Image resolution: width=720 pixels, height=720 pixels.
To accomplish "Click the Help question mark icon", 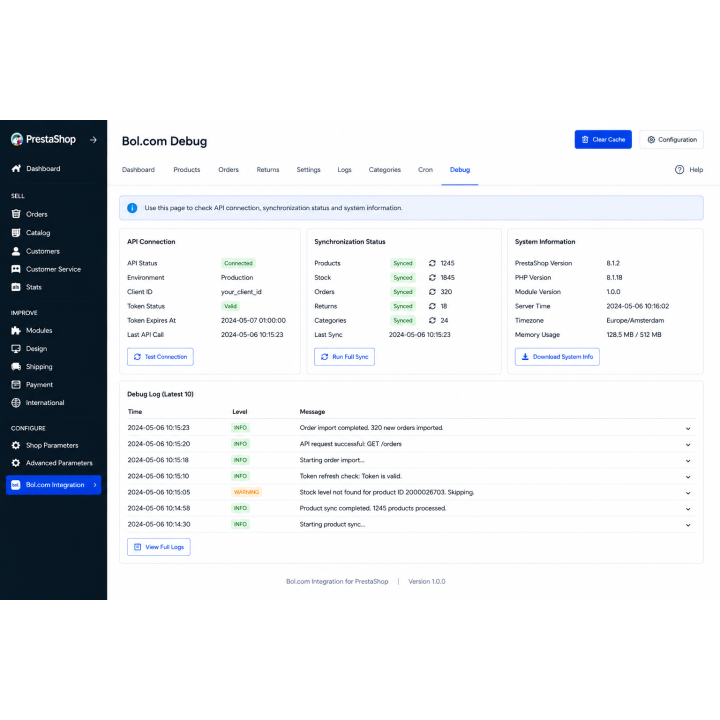I will tap(679, 169).
